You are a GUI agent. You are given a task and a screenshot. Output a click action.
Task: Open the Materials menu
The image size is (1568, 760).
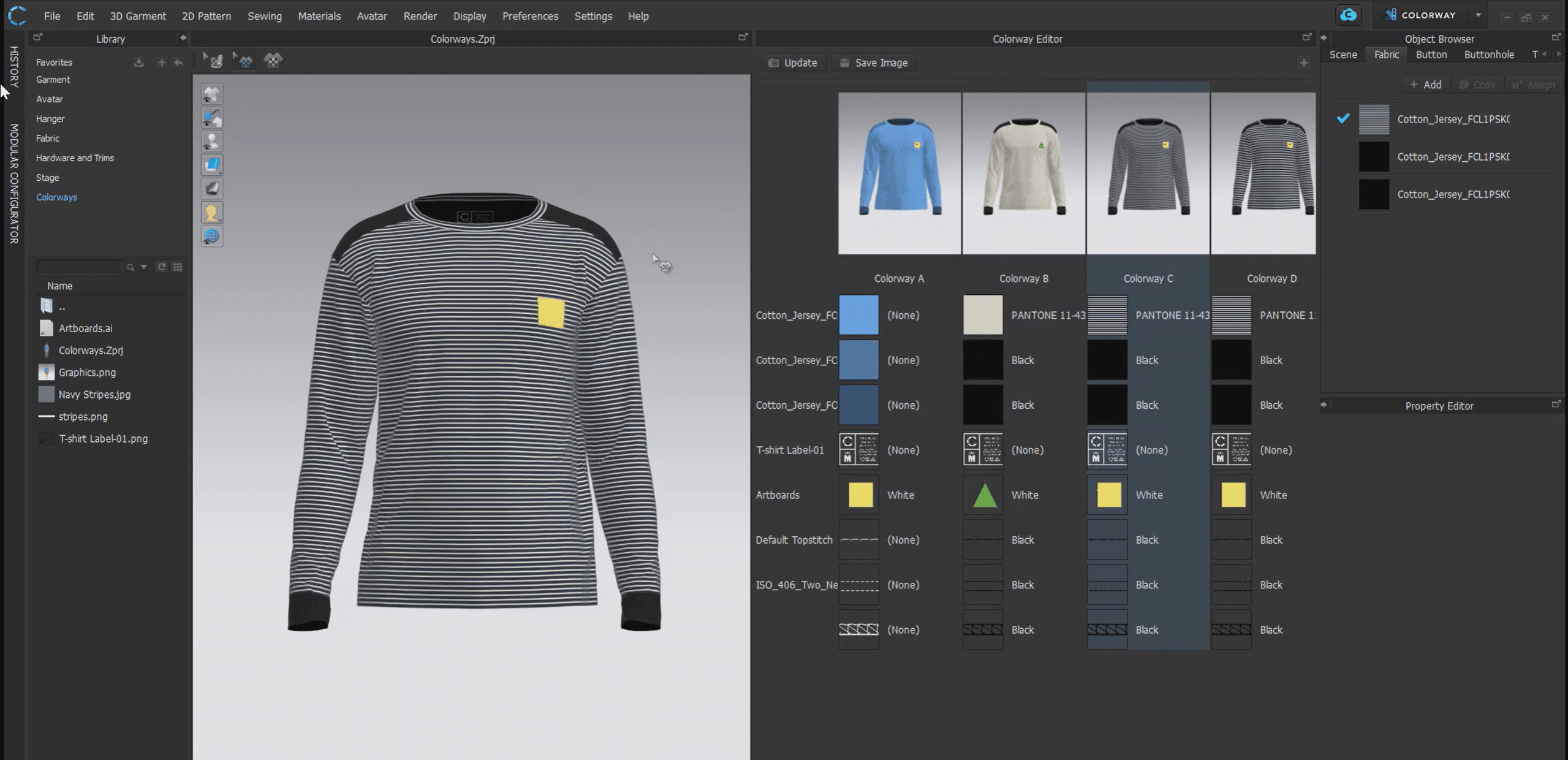pyautogui.click(x=319, y=16)
